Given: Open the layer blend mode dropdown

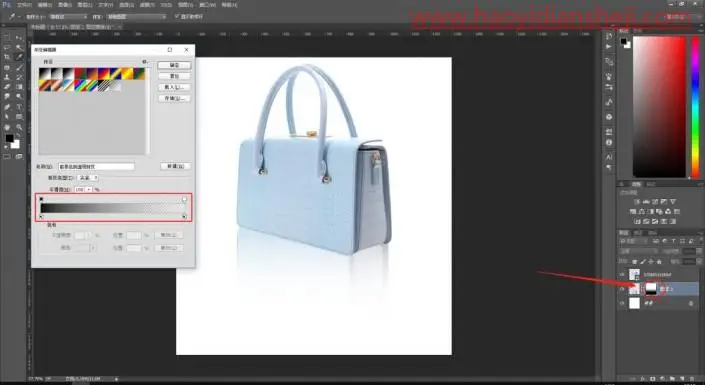Looking at the screenshot, I should point(638,251).
